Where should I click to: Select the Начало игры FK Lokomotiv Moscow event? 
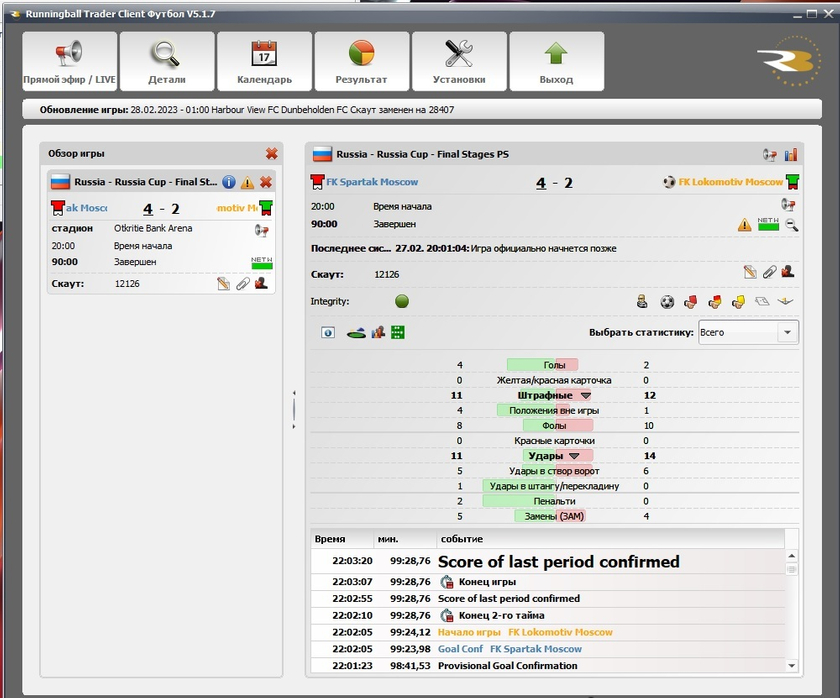[548, 632]
